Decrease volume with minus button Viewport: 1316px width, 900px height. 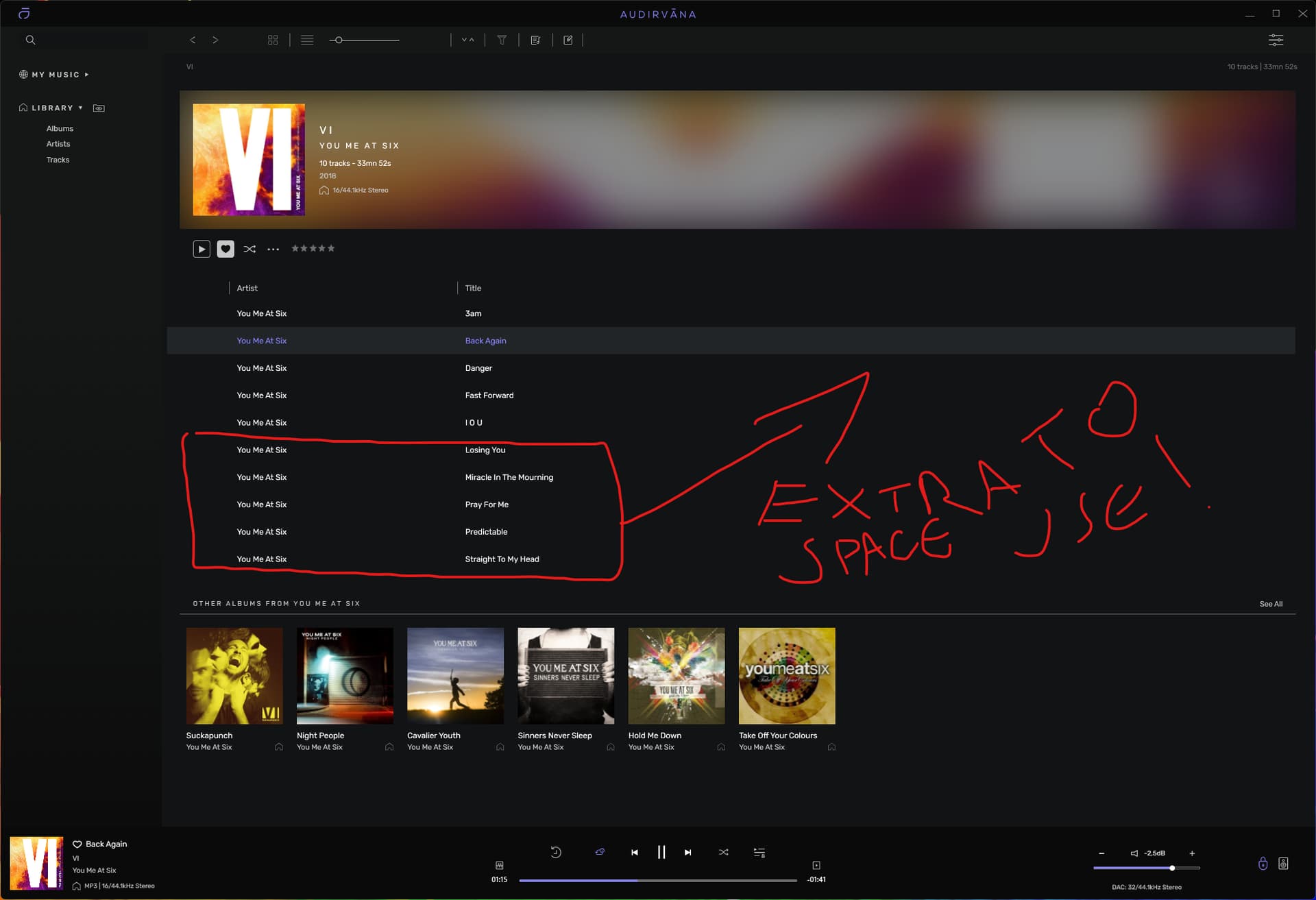tap(1101, 853)
